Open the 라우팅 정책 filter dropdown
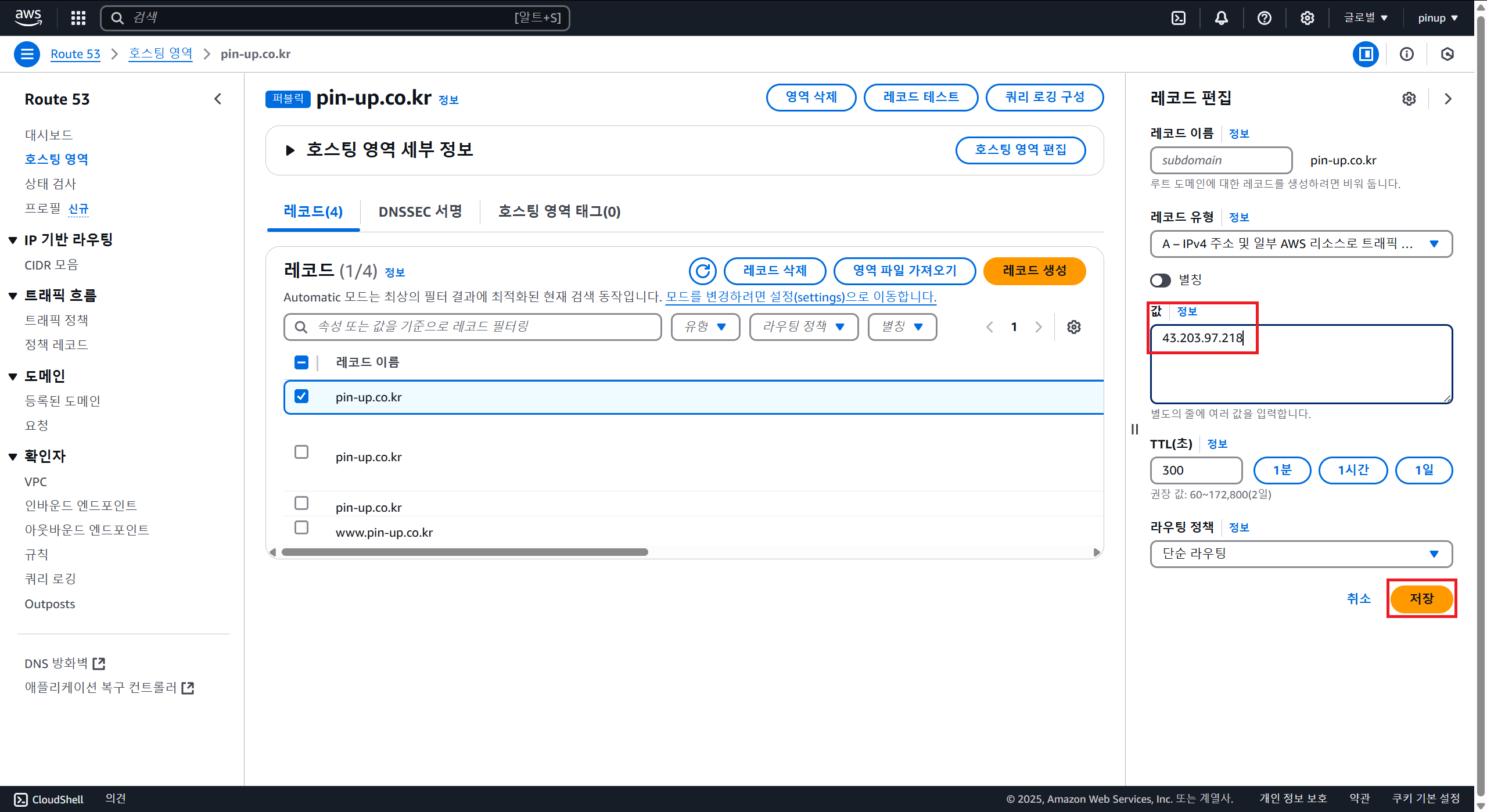1487x812 pixels. click(x=804, y=327)
